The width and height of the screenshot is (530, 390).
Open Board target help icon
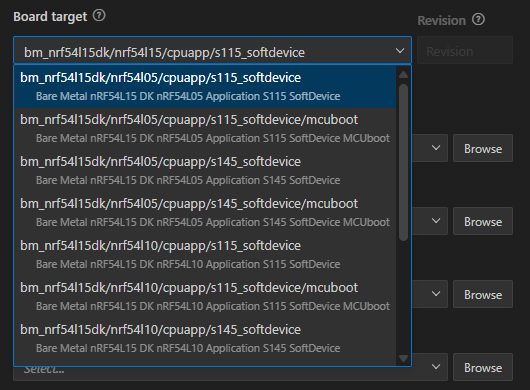[99, 16]
